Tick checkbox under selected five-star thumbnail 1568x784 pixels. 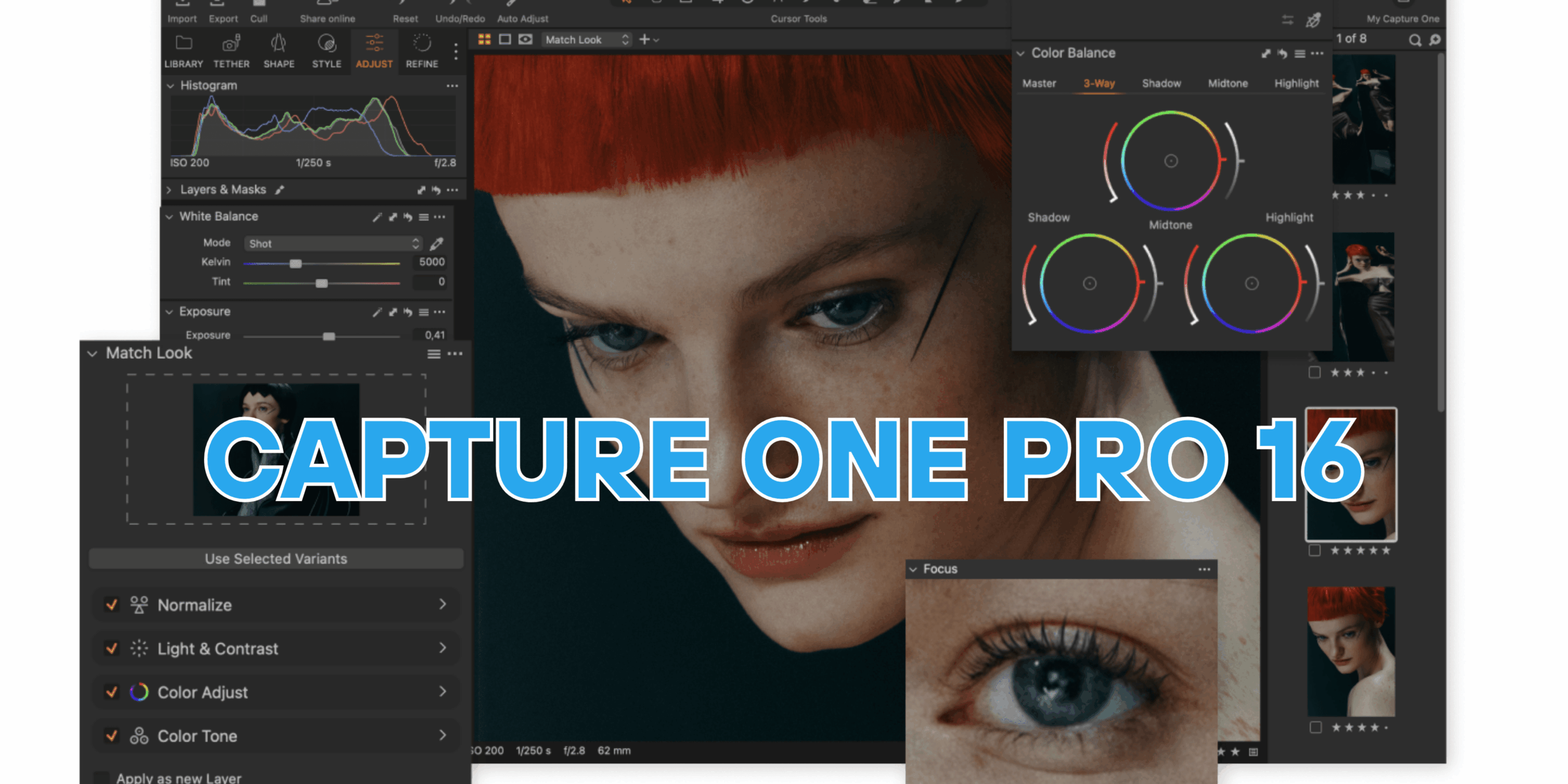pos(1314,551)
